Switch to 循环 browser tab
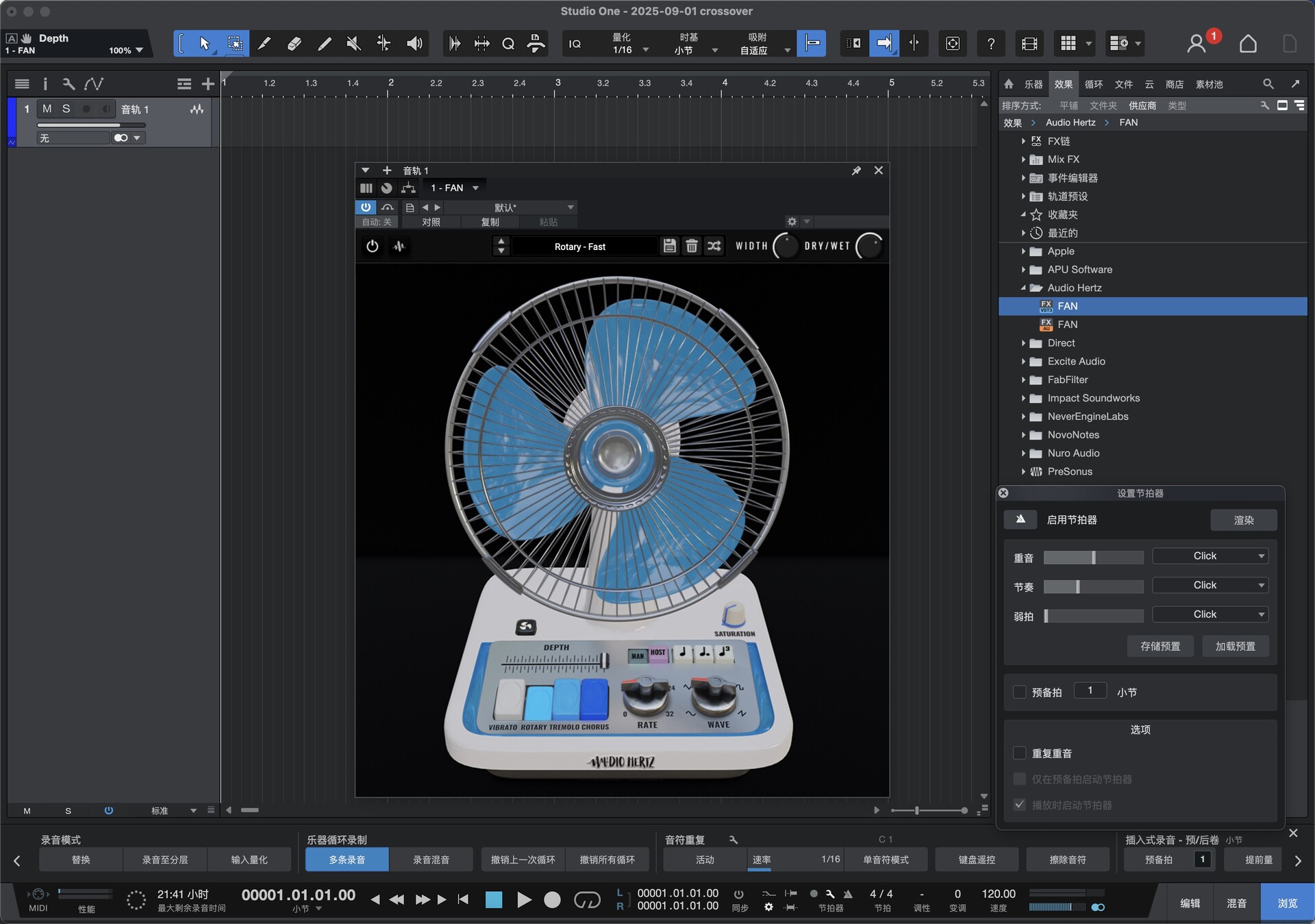Screen dimensions: 1315x924 tap(1093, 84)
